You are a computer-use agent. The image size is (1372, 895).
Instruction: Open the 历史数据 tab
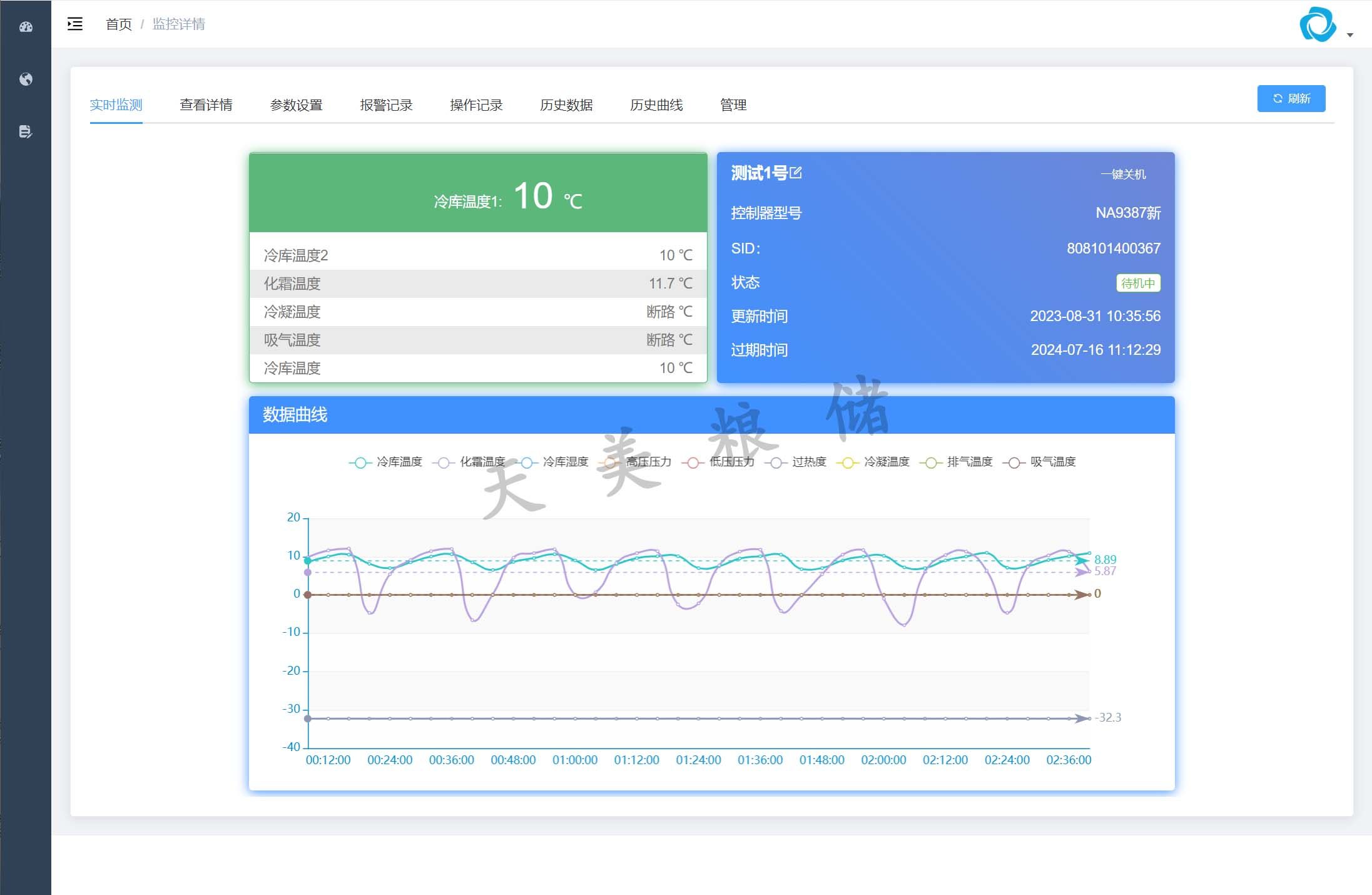pyautogui.click(x=567, y=105)
